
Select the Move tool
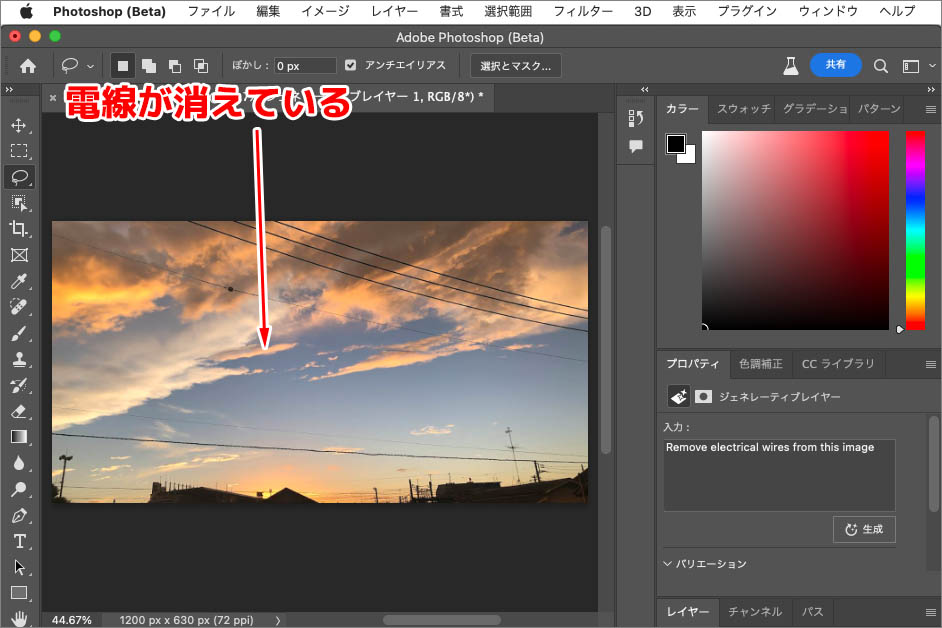pyautogui.click(x=19, y=125)
